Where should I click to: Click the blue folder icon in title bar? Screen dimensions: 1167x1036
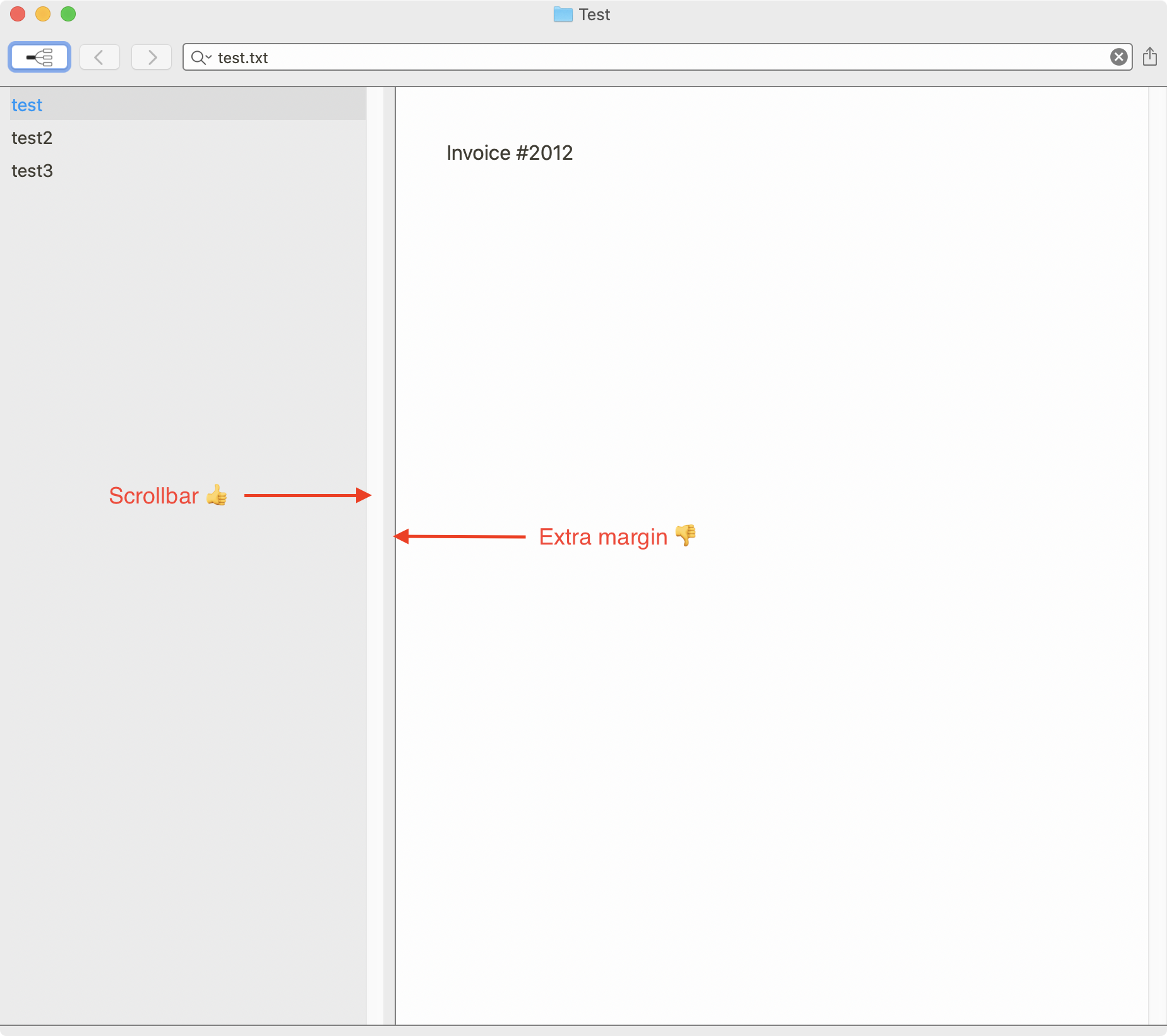[x=562, y=15]
